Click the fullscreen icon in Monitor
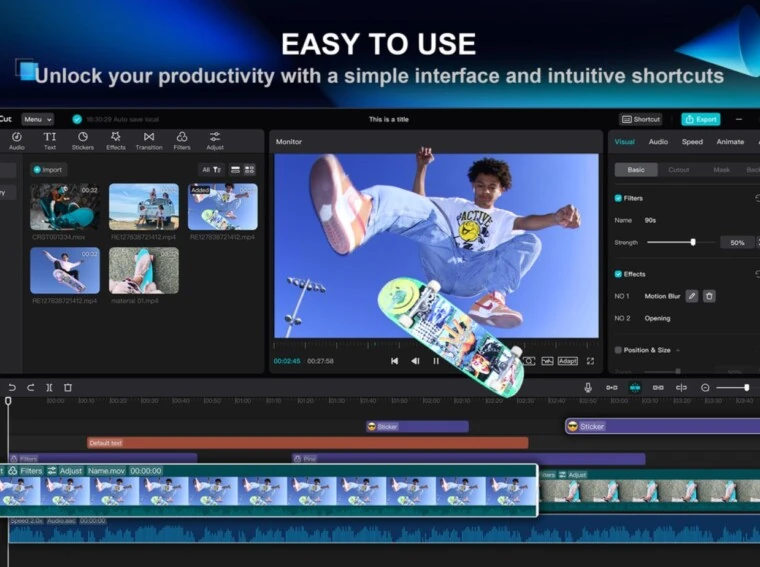The height and width of the screenshot is (567, 760). 590,361
